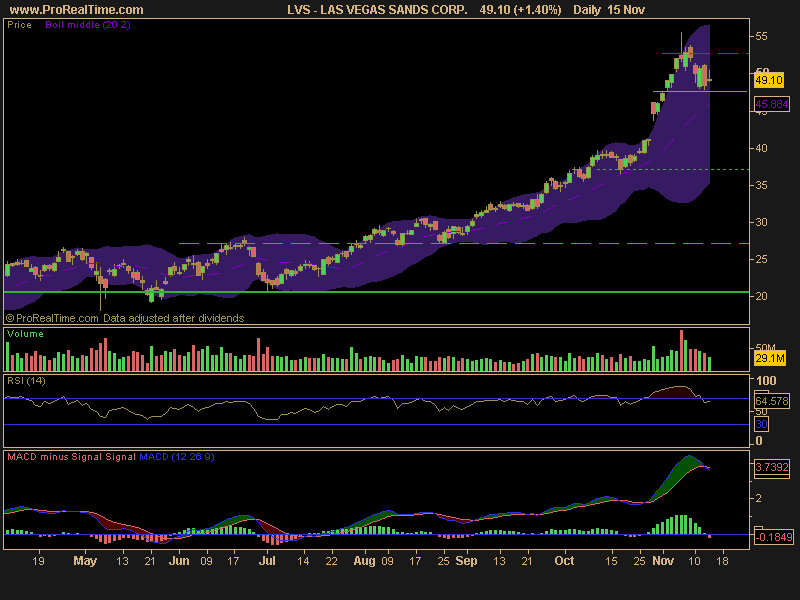Select the May label on date axis
The width and height of the screenshot is (800, 600).
[85, 561]
